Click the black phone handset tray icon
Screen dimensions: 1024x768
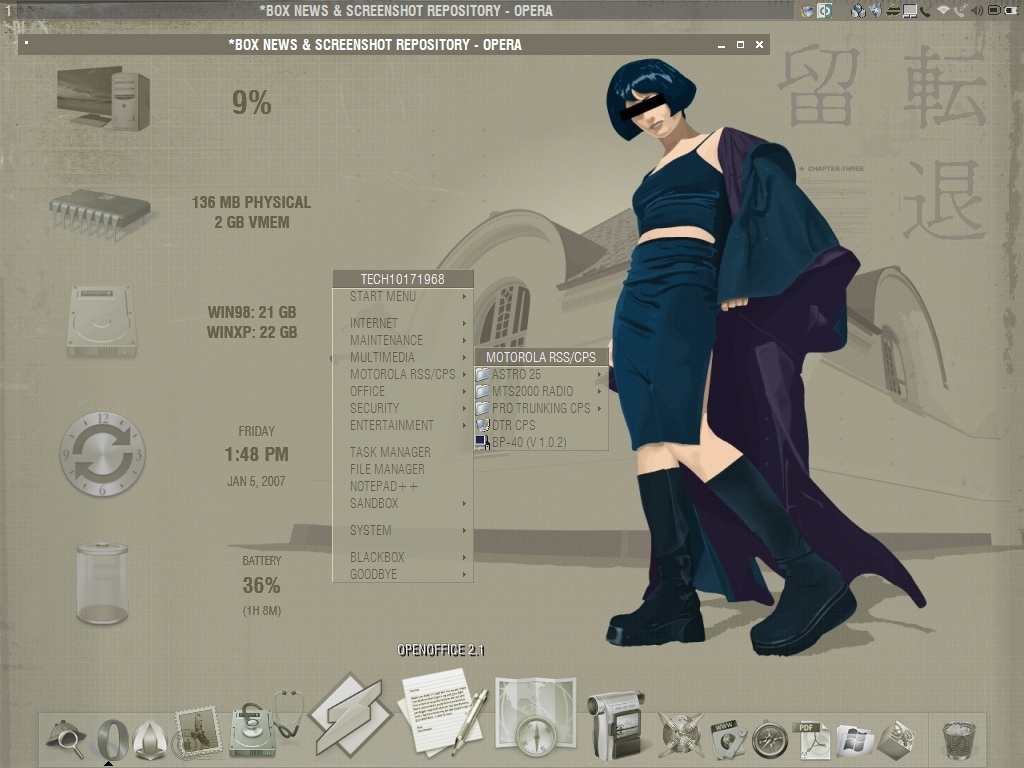point(925,10)
